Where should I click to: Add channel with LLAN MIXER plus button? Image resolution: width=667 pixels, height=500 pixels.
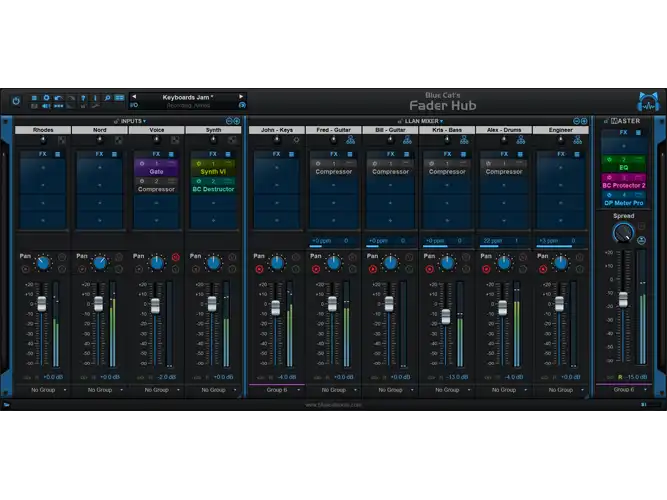[x=584, y=121]
